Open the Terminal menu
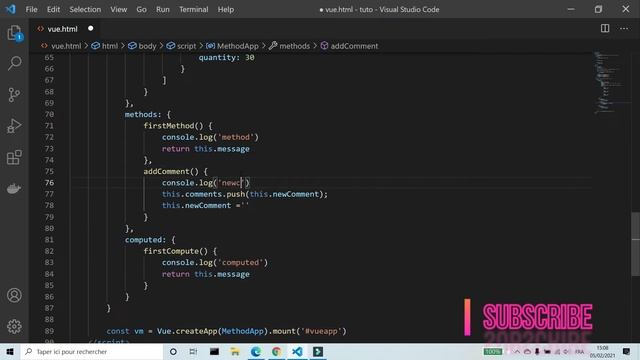Viewport: 640px width, 360px height. tap(193, 9)
